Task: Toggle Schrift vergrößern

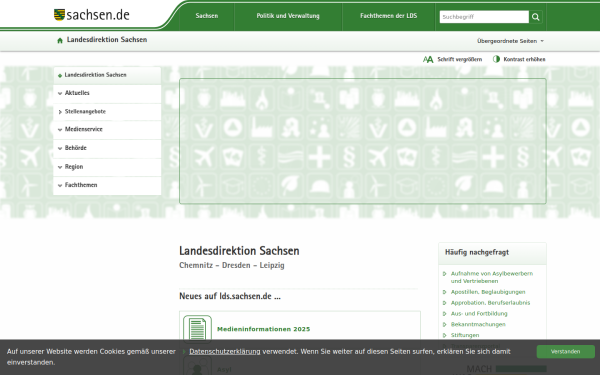Action: [x=452, y=59]
